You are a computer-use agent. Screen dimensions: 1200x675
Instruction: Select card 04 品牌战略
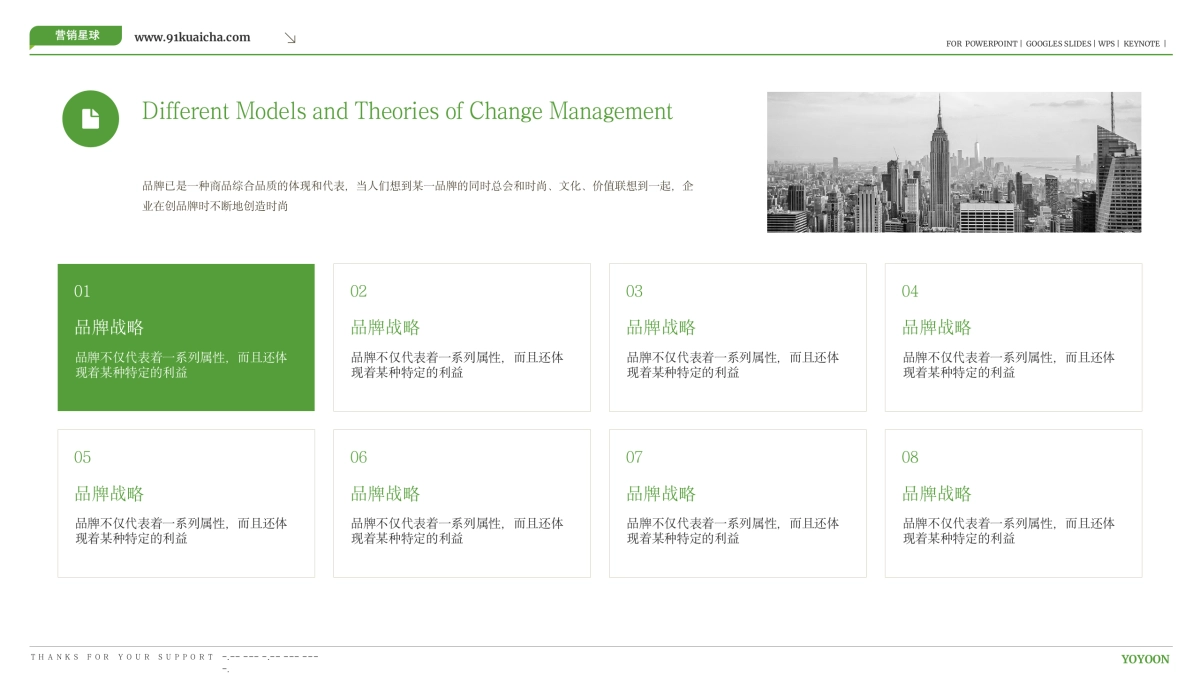(x=1013, y=337)
